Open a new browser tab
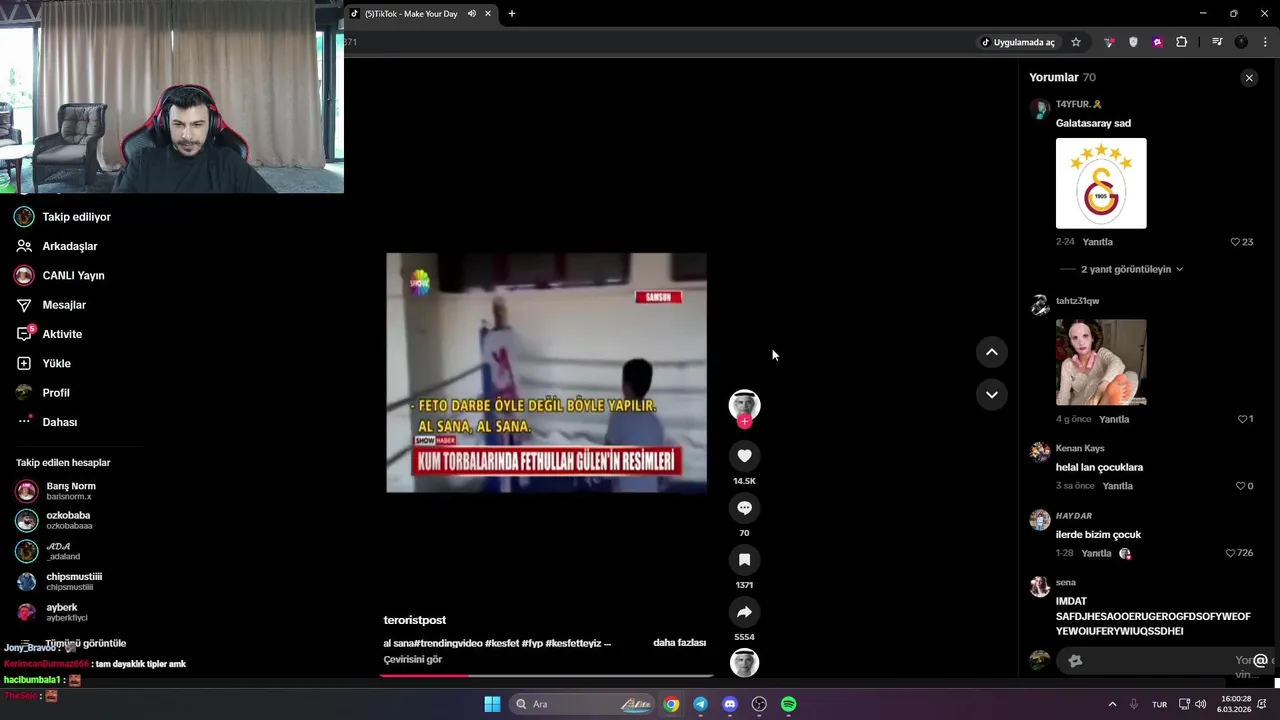This screenshot has height=720, width=1280. coord(512,14)
